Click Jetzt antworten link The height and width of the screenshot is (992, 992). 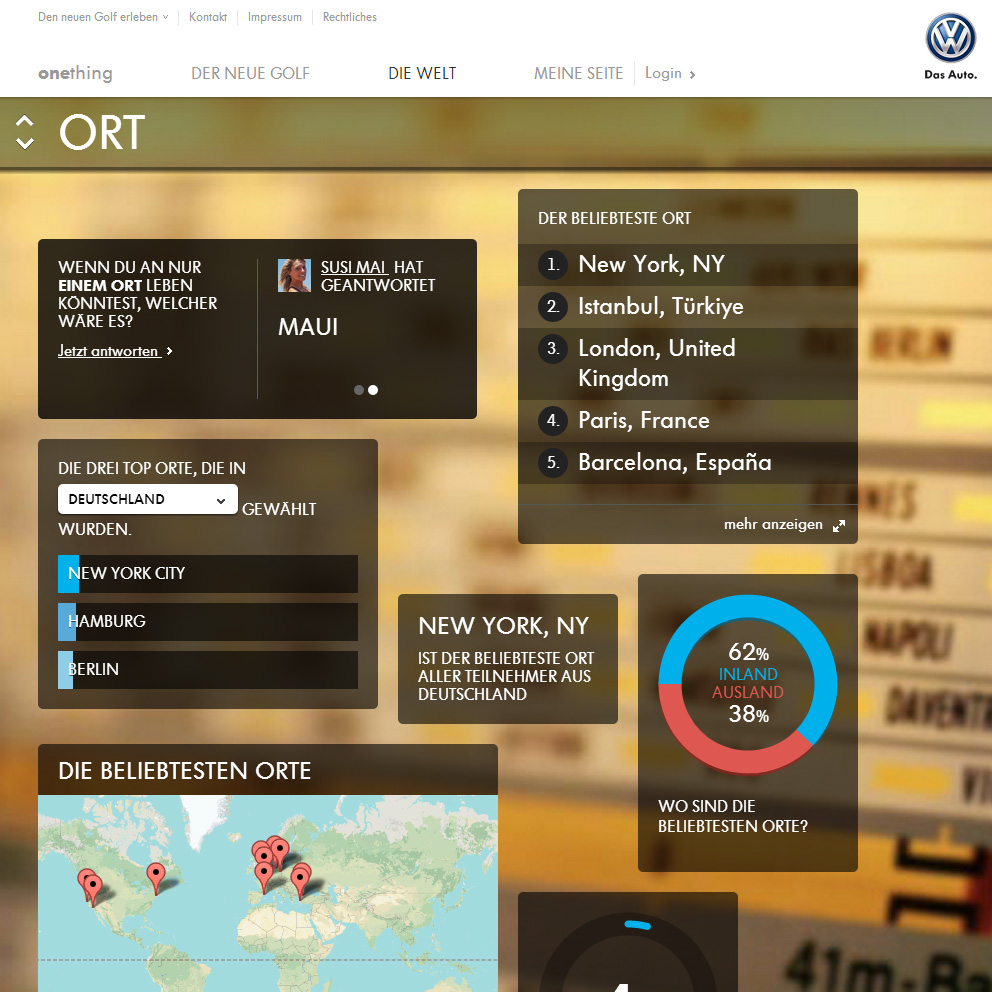(108, 351)
